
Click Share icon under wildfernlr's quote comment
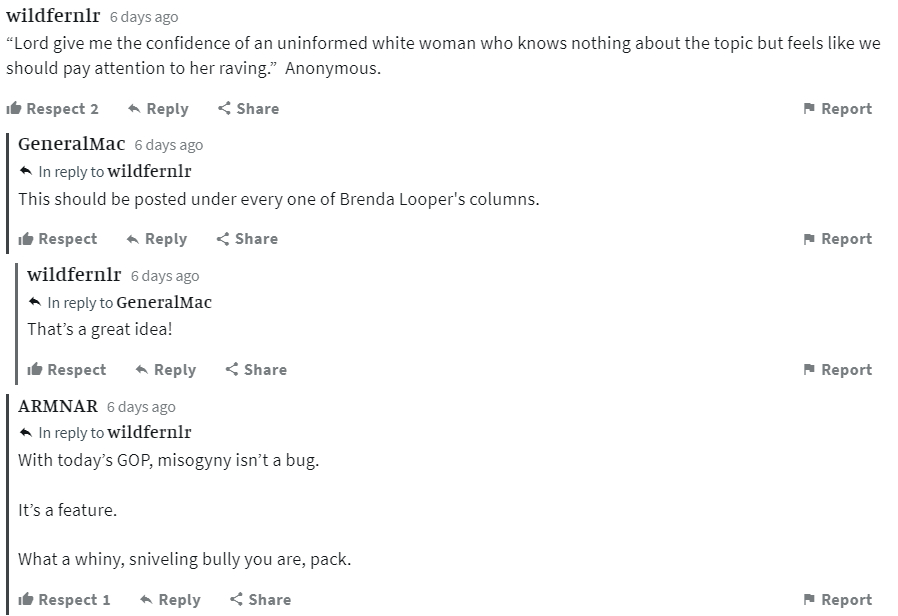click(x=225, y=108)
